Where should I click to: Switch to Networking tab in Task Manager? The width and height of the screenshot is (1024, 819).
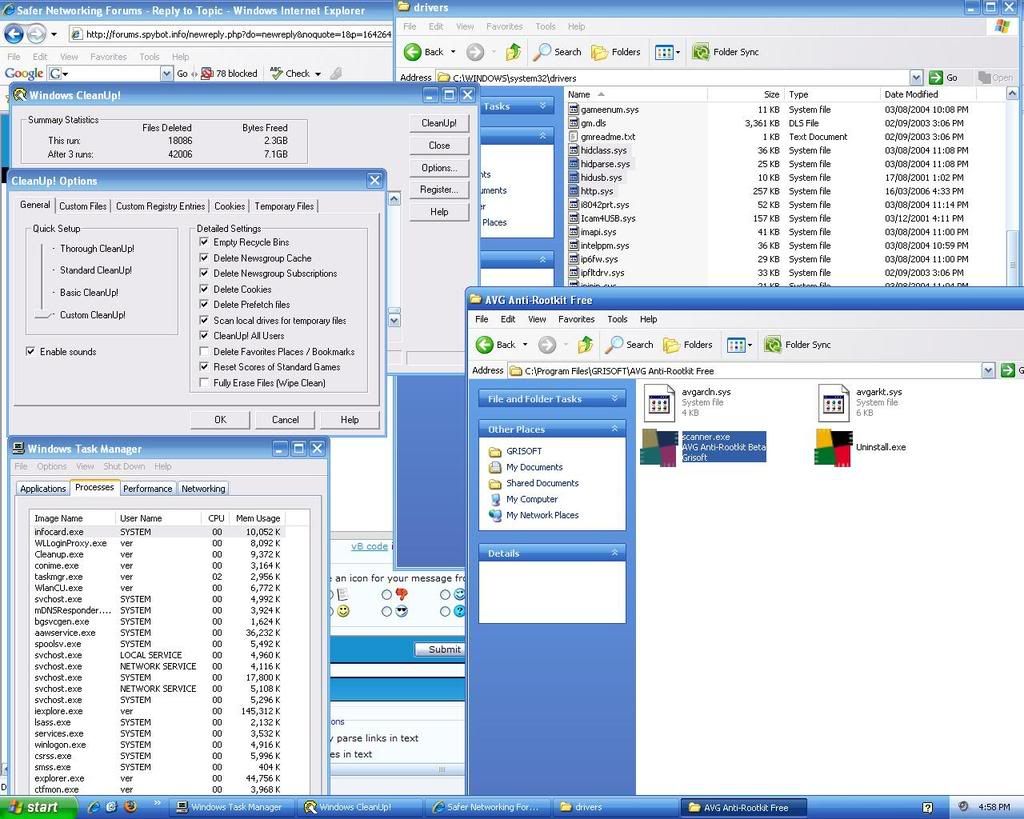(203, 489)
